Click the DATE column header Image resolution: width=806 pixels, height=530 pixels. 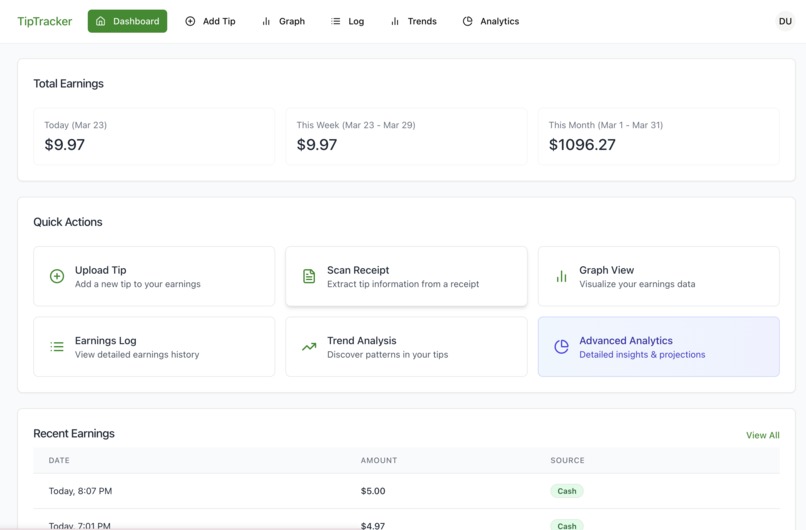click(59, 460)
